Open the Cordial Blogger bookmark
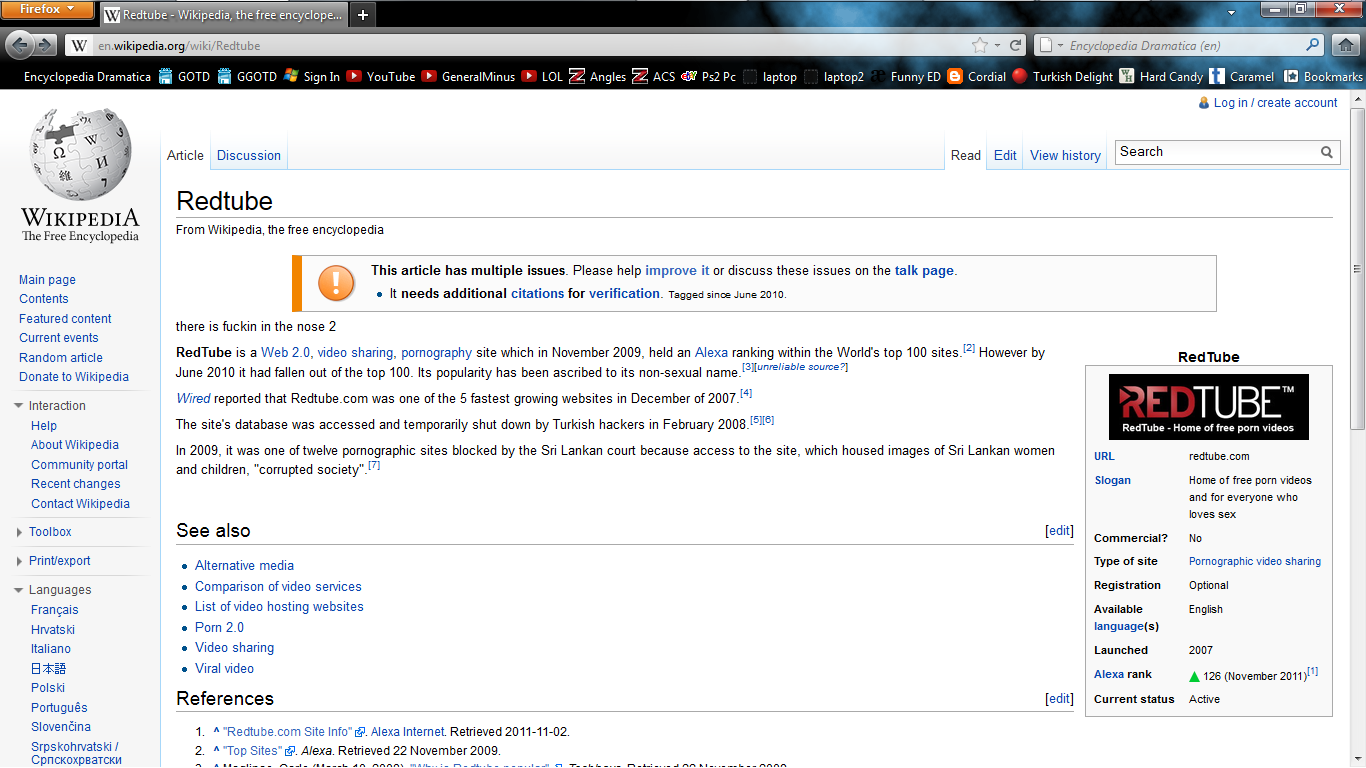The height and width of the screenshot is (768, 1366). pyautogui.click(x=976, y=76)
